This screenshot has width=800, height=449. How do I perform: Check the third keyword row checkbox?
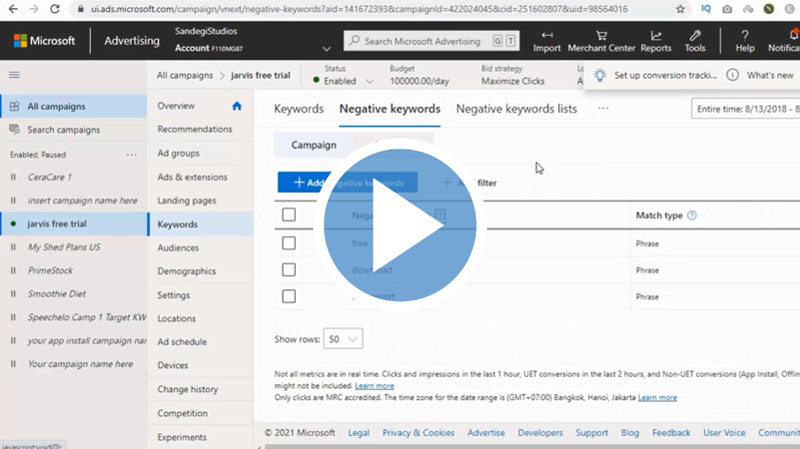289,296
